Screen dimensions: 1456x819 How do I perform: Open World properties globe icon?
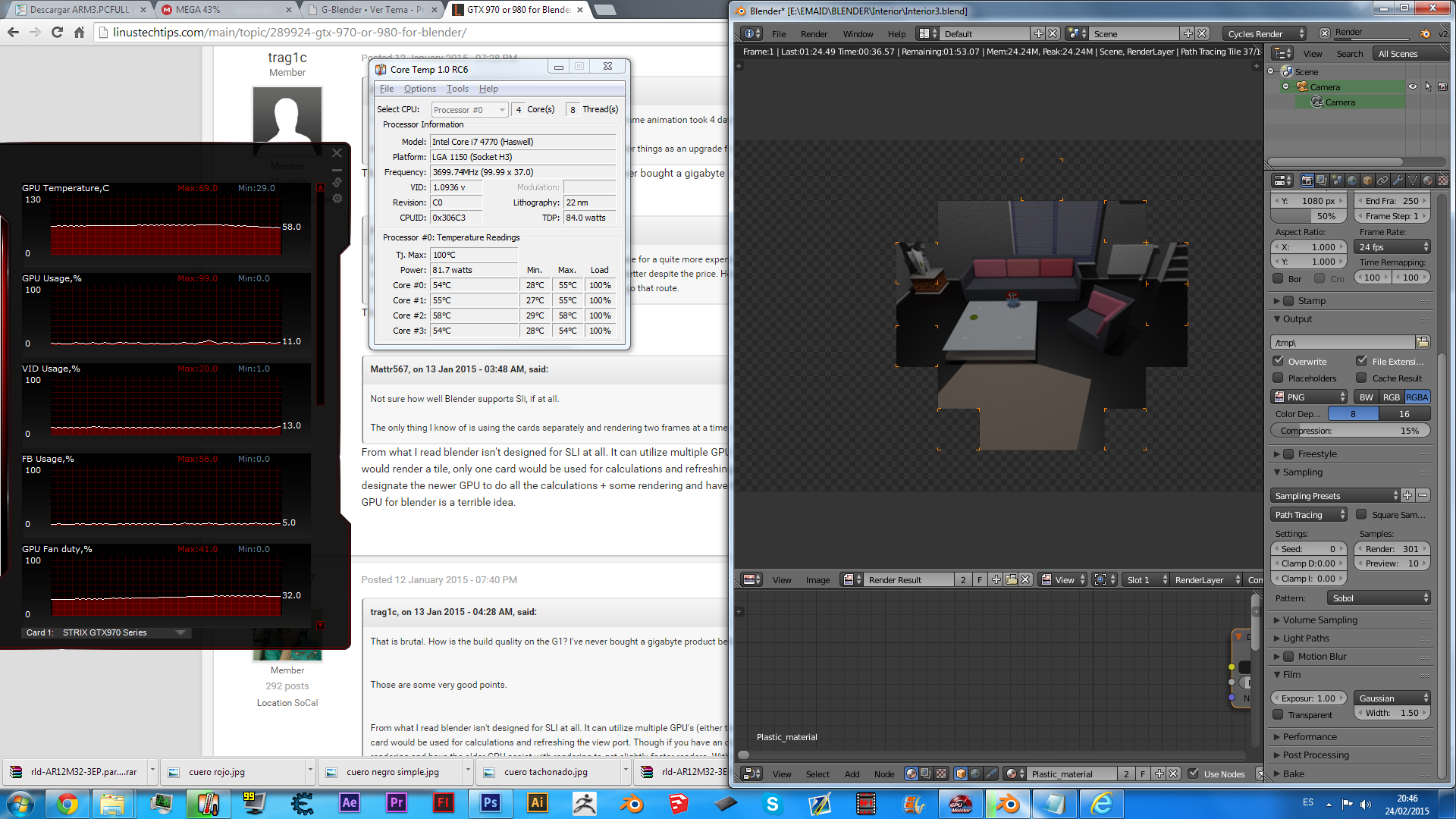tap(1352, 180)
